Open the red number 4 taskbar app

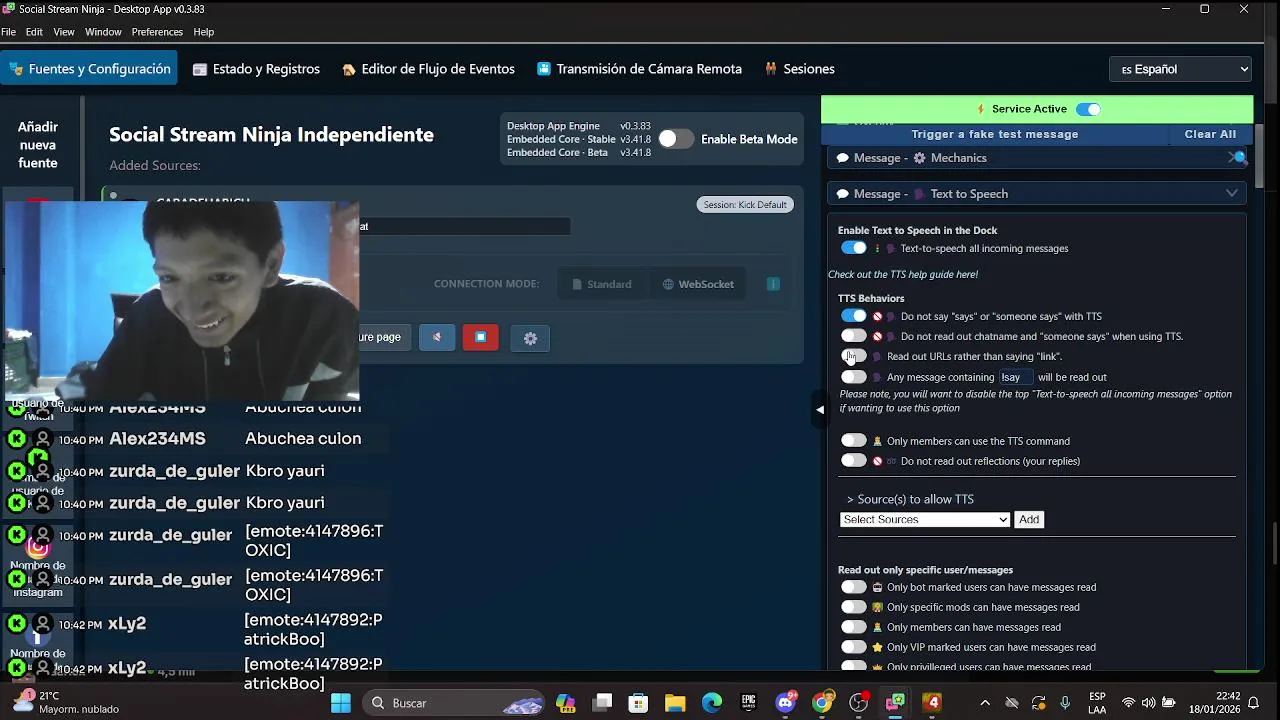tap(932, 703)
